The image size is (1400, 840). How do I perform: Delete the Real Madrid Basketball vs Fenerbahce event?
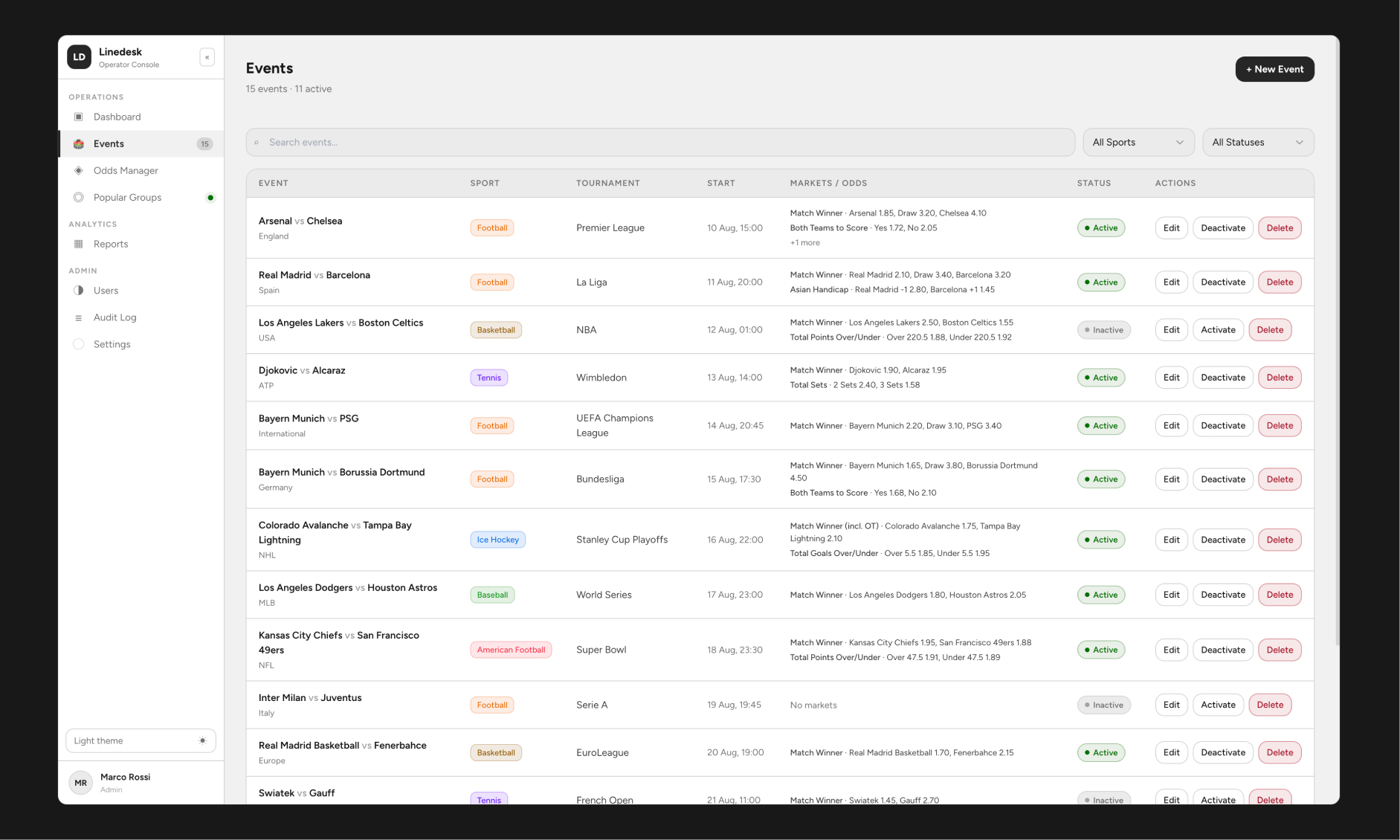(x=1280, y=752)
